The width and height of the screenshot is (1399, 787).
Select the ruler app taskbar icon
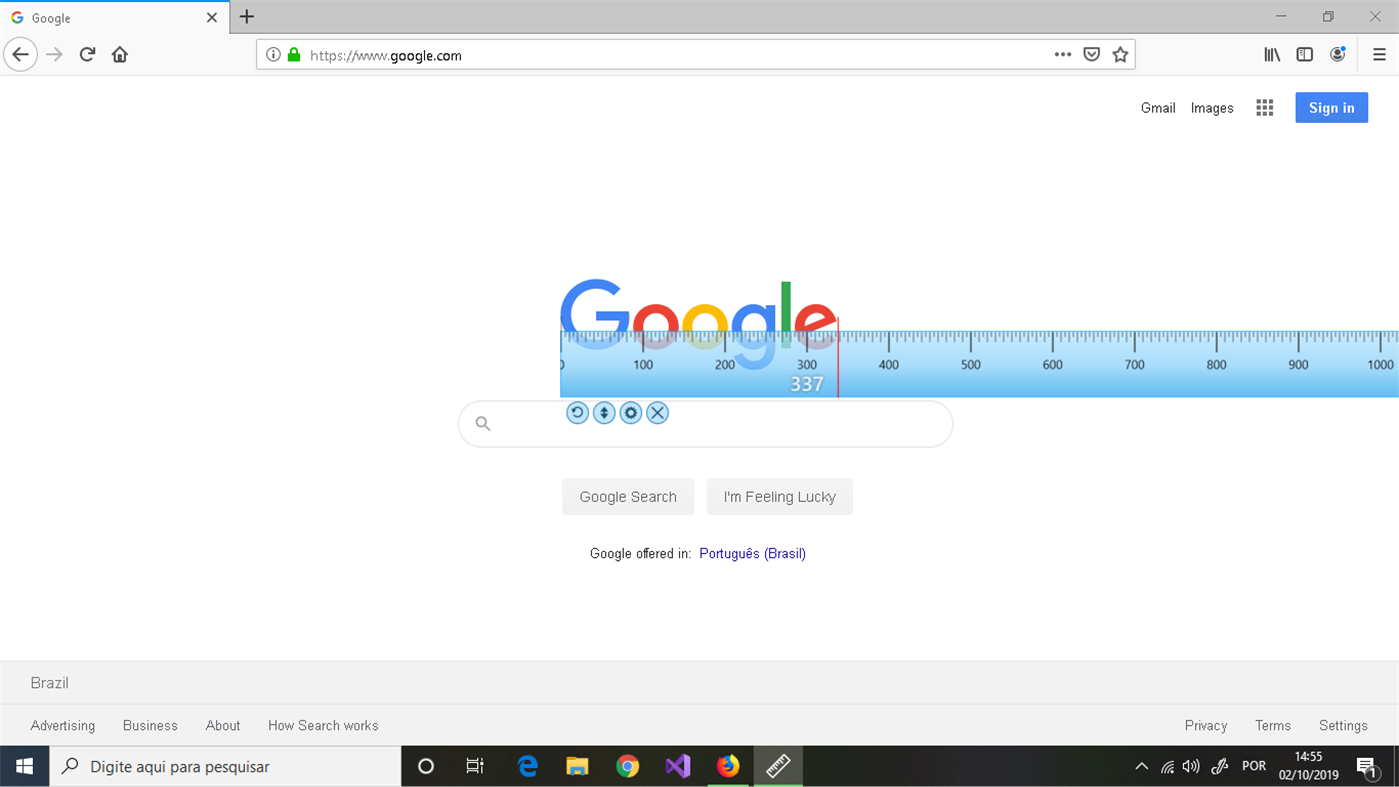pyautogui.click(x=778, y=767)
